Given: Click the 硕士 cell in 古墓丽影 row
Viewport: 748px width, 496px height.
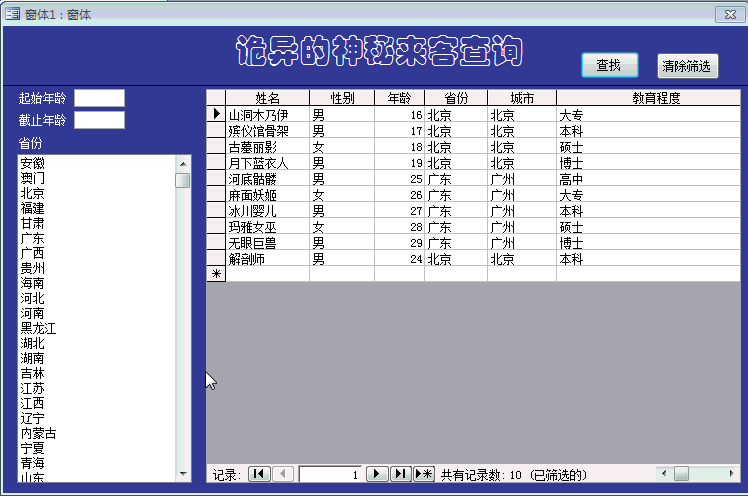Looking at the screenshot, I should coord(649,147).
